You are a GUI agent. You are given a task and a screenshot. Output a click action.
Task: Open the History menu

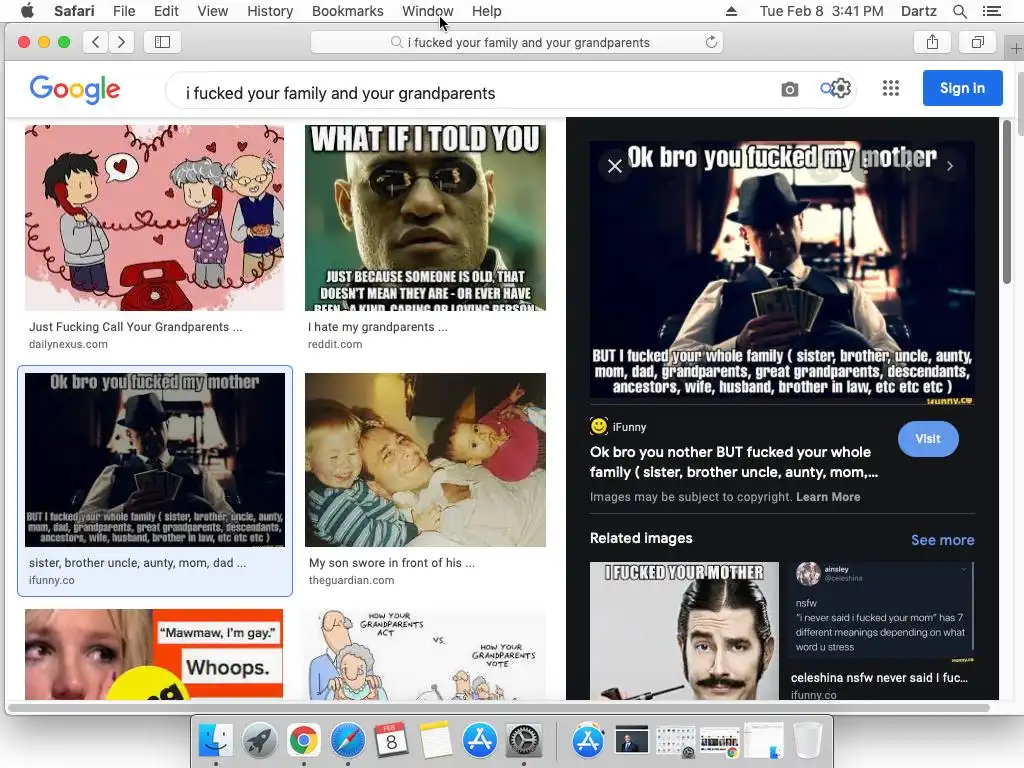point(270,11)
